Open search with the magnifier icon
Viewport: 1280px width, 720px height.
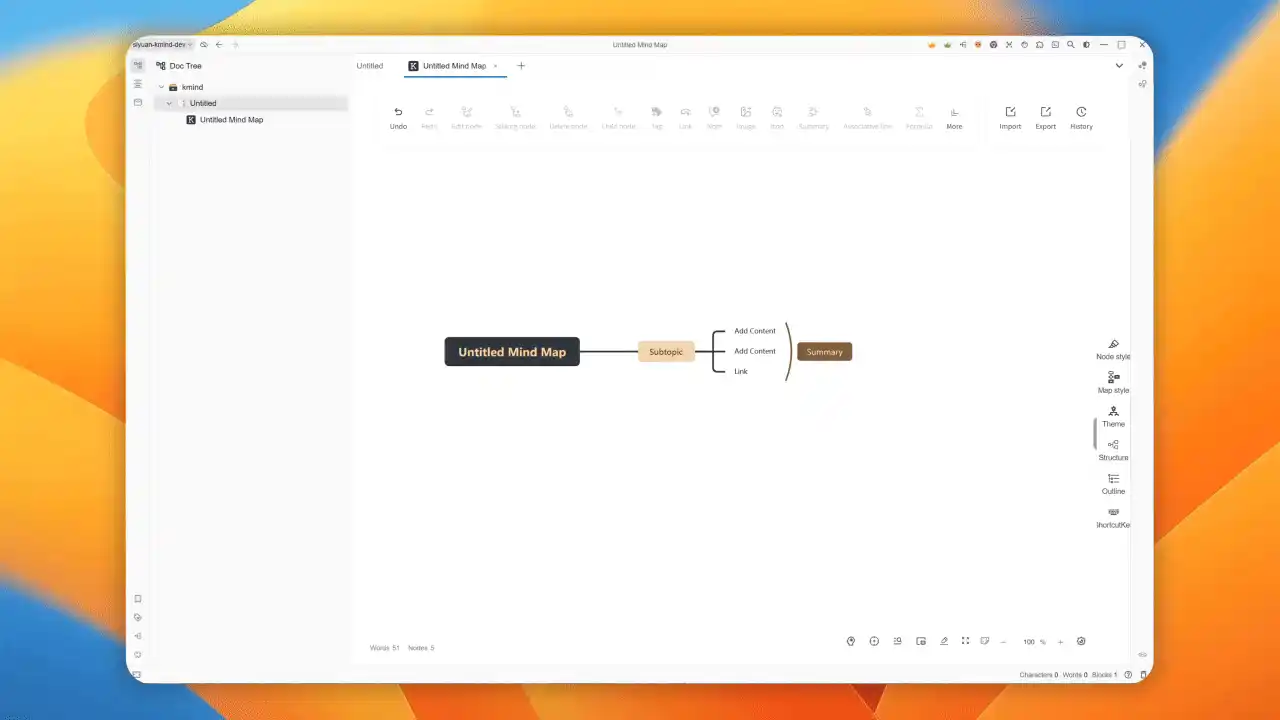coord(1070,45)
